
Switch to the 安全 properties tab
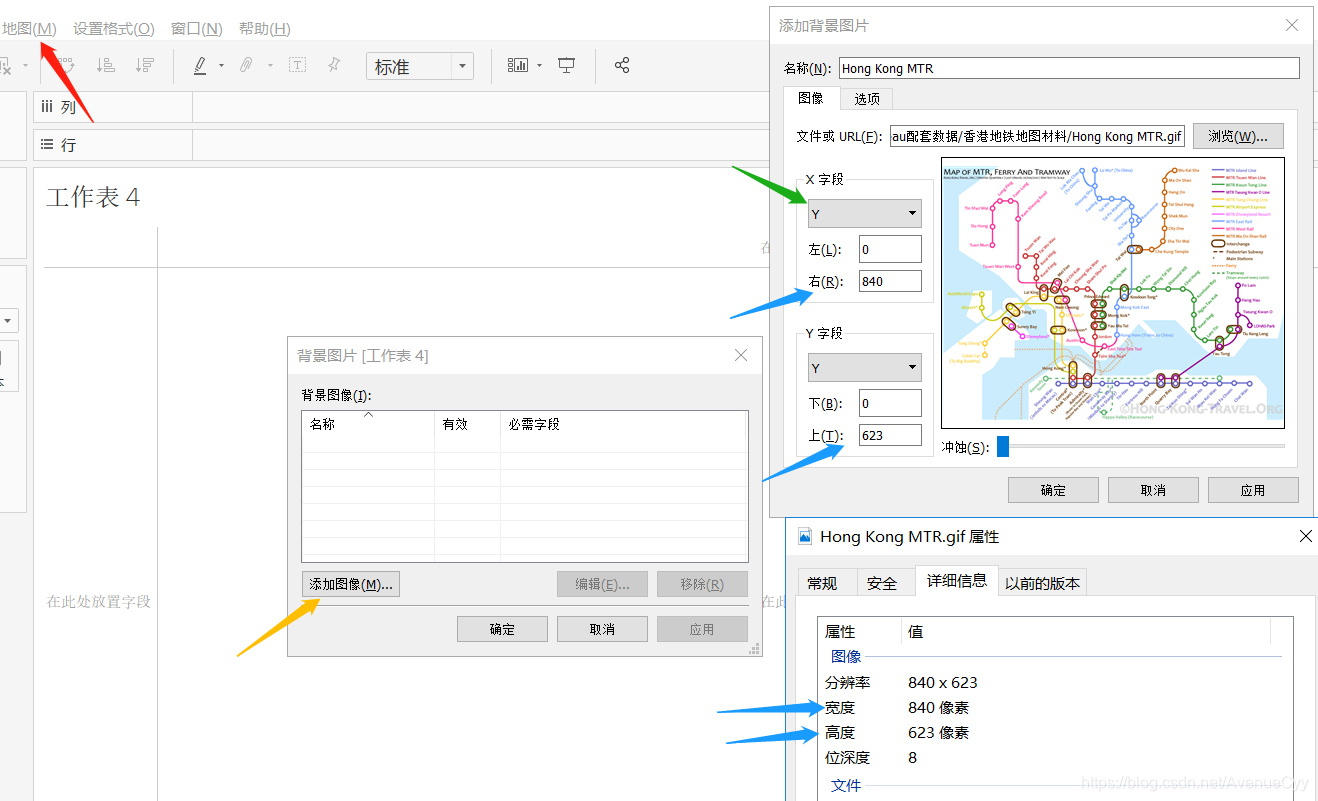[x=882, y=583]
